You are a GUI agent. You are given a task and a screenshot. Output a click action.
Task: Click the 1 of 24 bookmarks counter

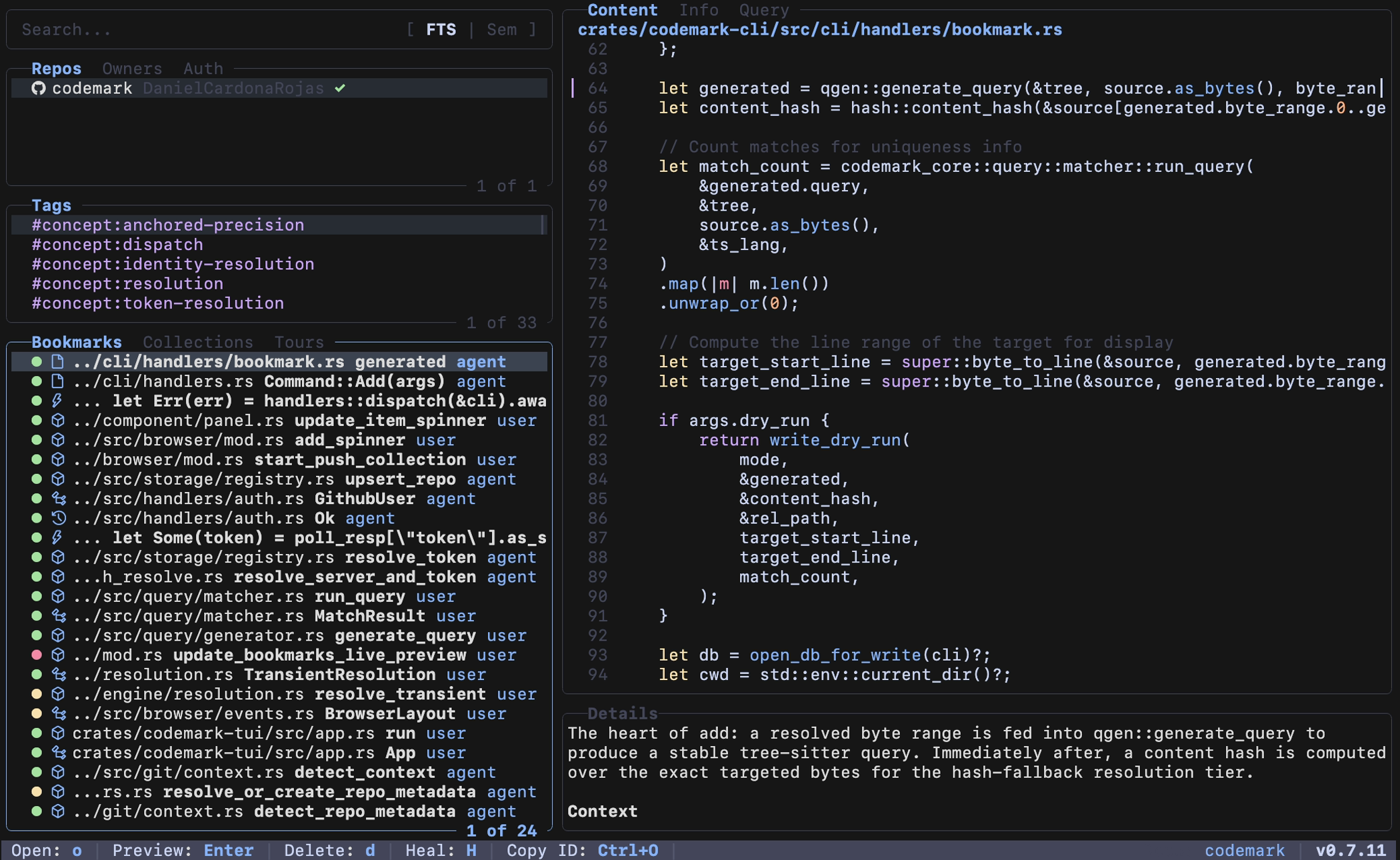click(501, 831)
